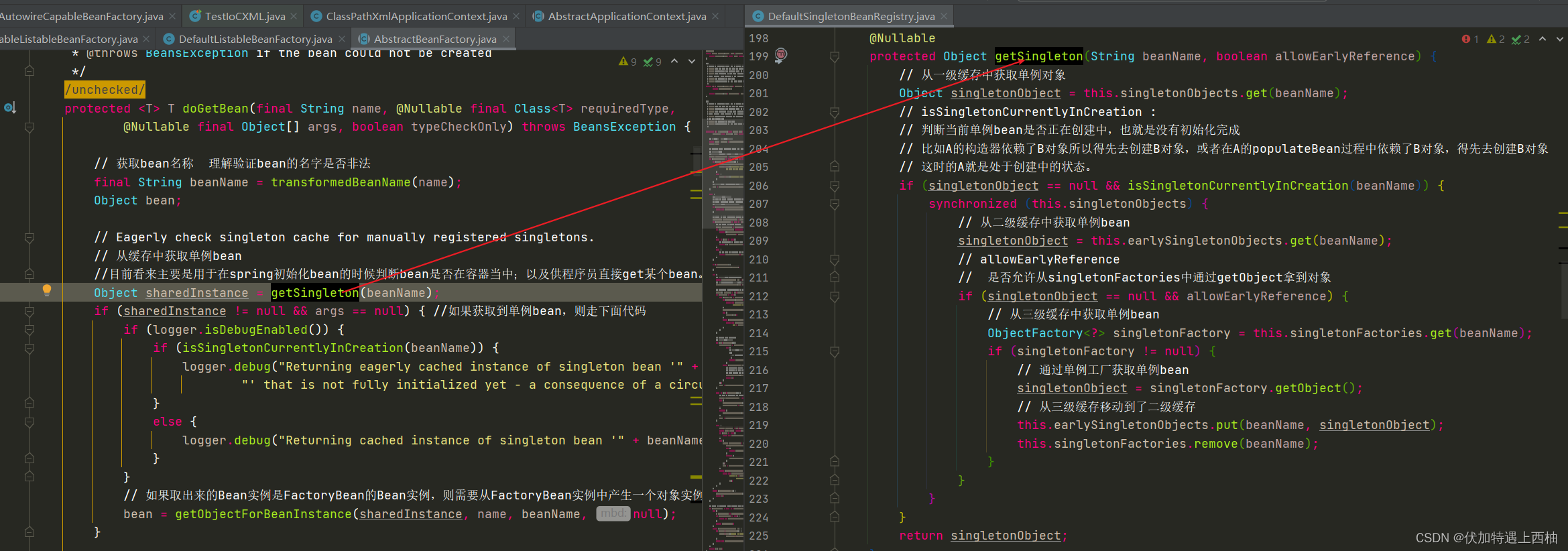Close the AutowireCapableBeanFactory.java tab
1568x551 pixels.
click(x=172, y=15)
